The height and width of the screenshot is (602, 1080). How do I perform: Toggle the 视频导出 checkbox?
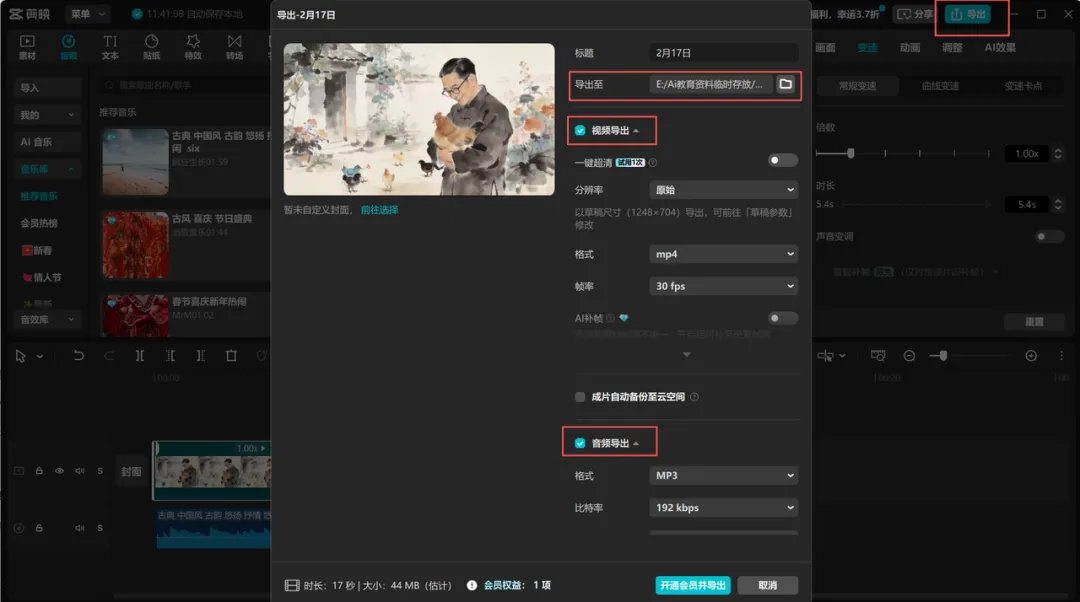point(580,130)
